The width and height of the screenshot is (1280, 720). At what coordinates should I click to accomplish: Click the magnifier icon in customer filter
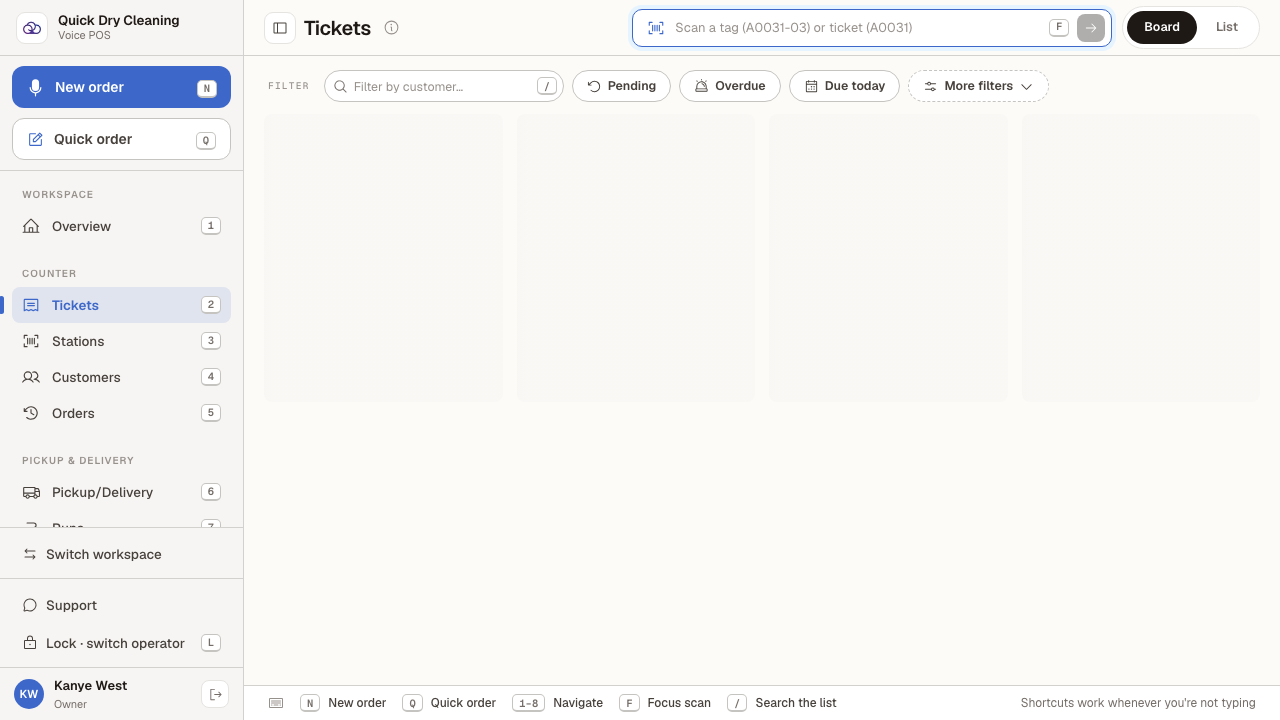341,86
